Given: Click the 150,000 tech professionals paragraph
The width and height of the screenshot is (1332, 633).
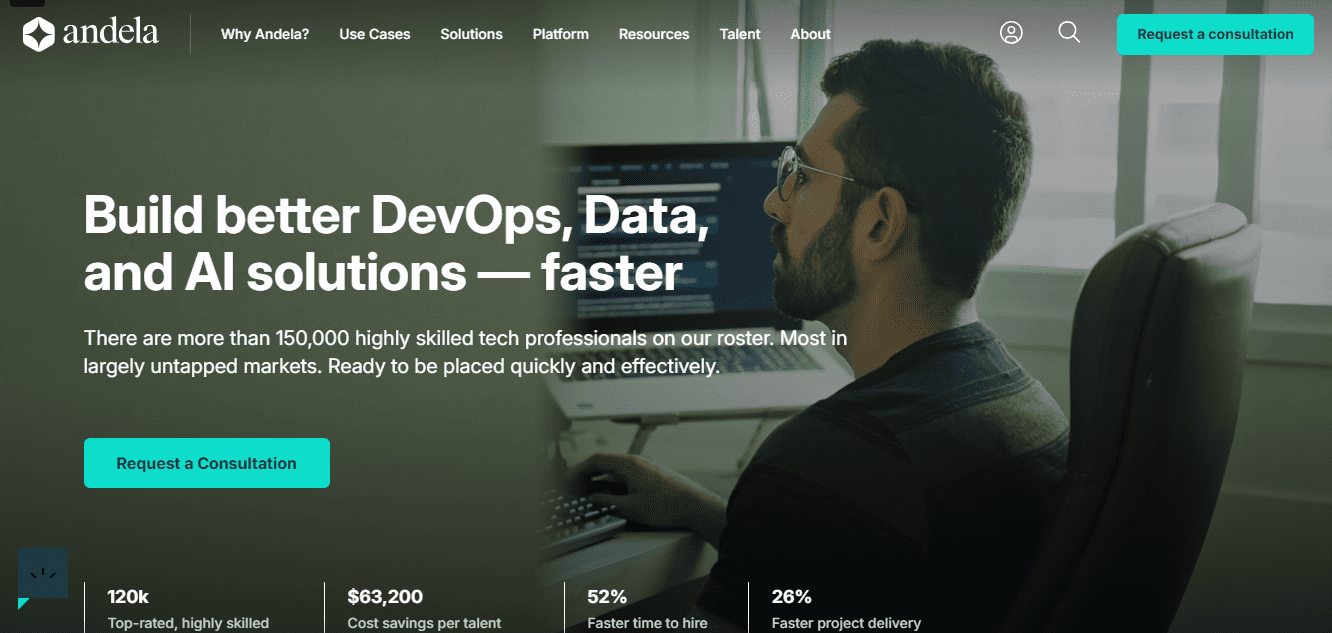Looking at the screenshot, I should point(465,352).
